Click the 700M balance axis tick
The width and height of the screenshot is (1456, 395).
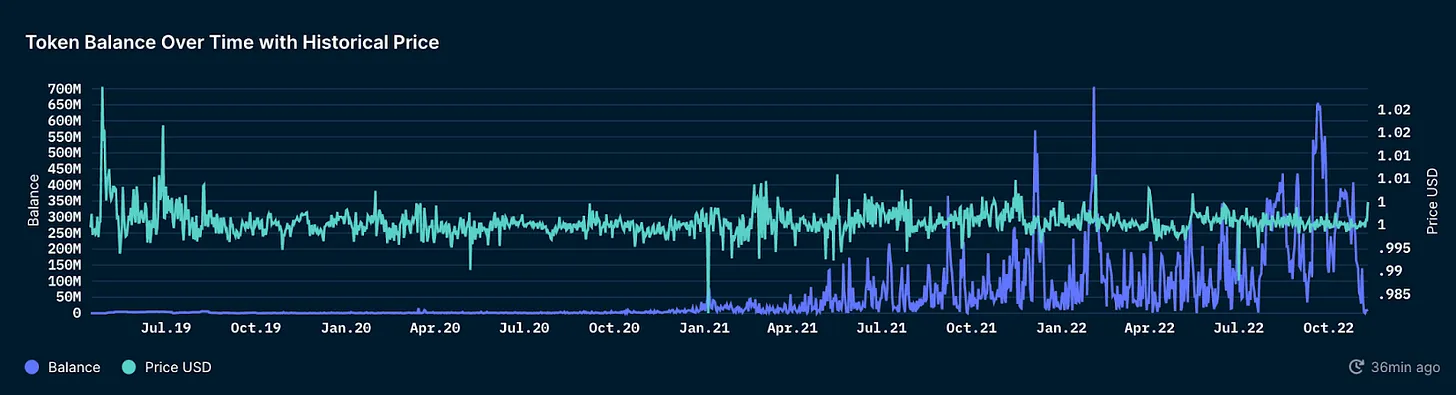click(x=64, y=89)
